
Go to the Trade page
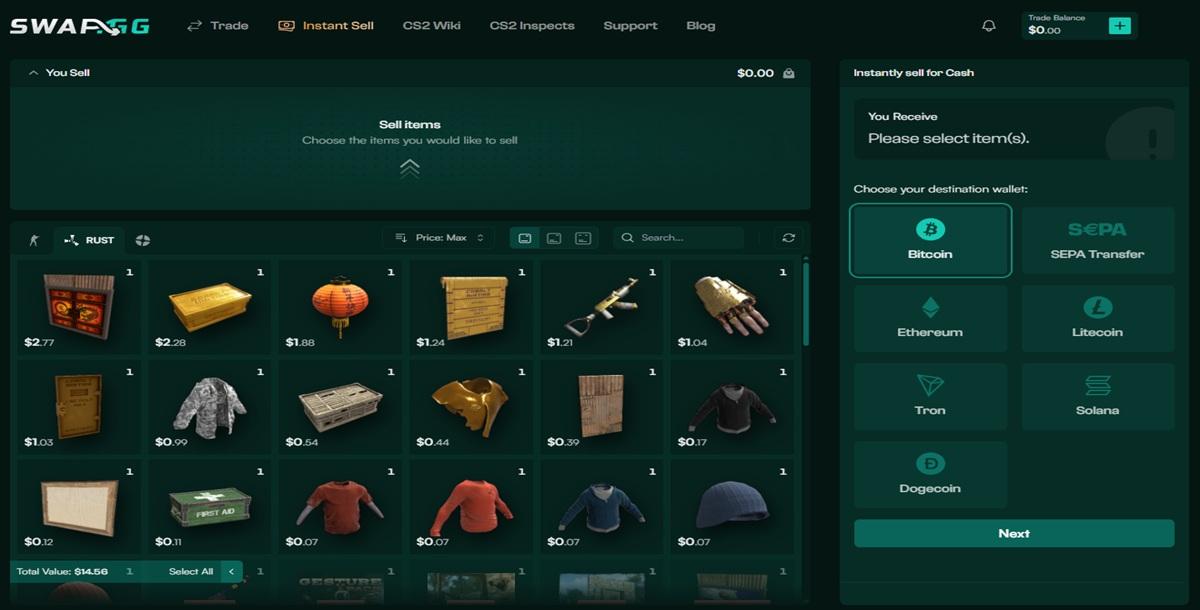[x=217, y=26]
